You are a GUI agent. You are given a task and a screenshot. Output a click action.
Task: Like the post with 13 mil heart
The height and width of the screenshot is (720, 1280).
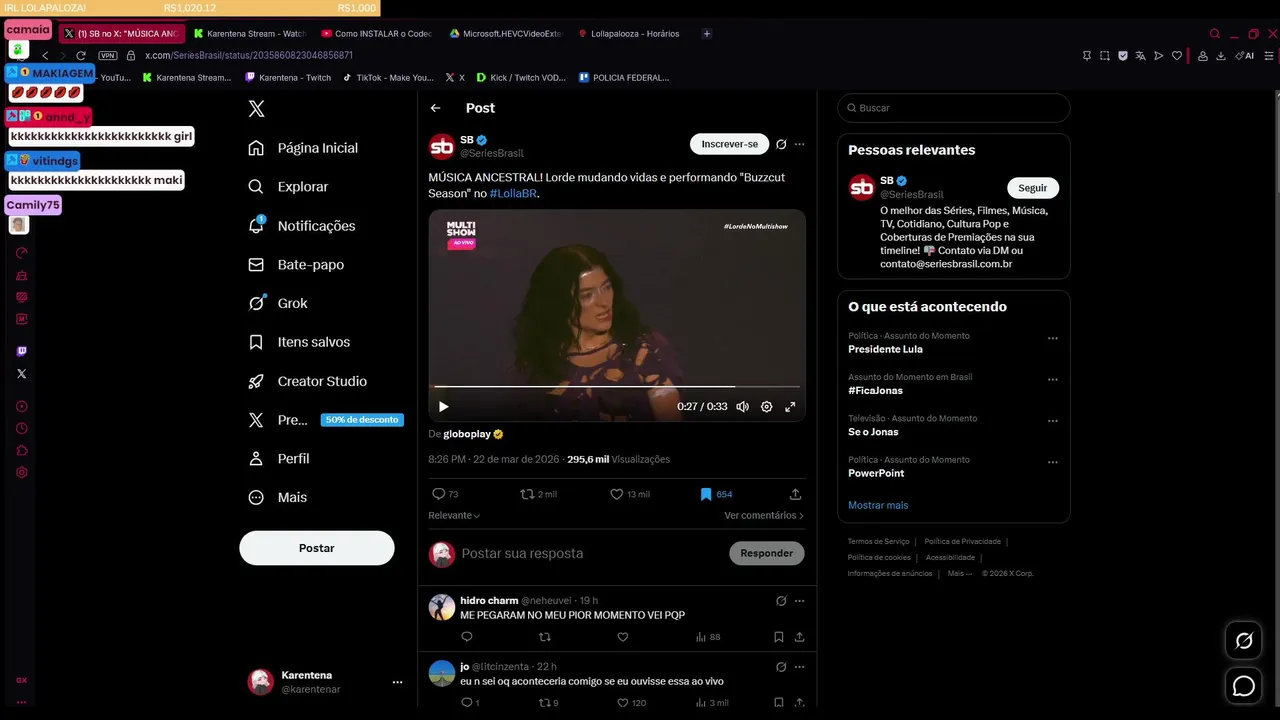coord(617,494)
